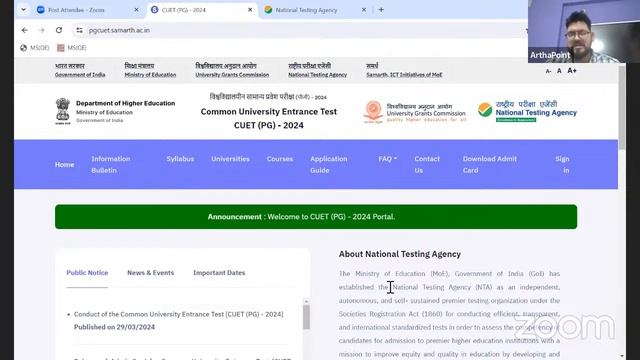The height and width of the screenshot is (360, 640).
Task: Click the Indian national emblem logo
Action: click(x=63, y=111)
